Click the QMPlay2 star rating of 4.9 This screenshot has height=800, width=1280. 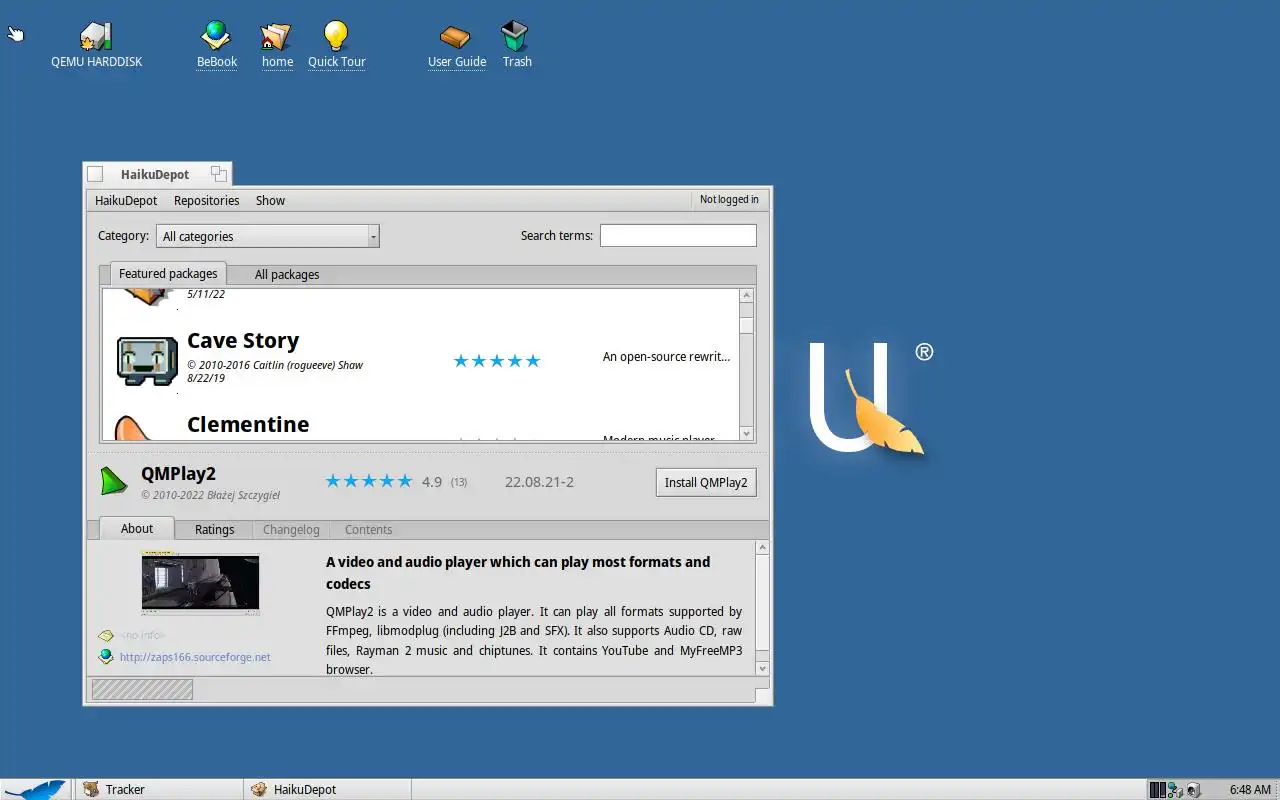pos(369,481)
